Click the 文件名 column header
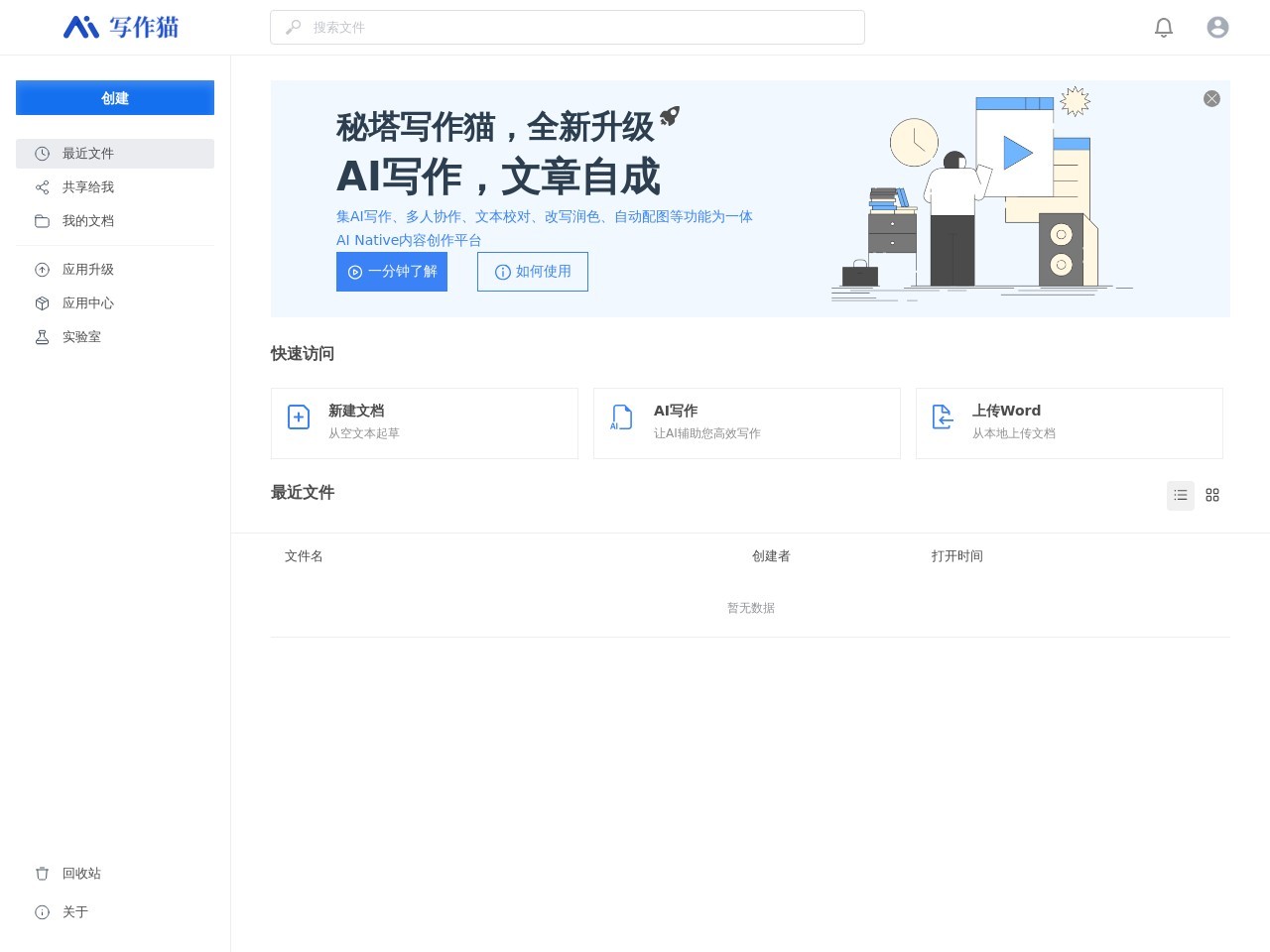This screenshot has width=1270, height=952. (x=304, y=556)
